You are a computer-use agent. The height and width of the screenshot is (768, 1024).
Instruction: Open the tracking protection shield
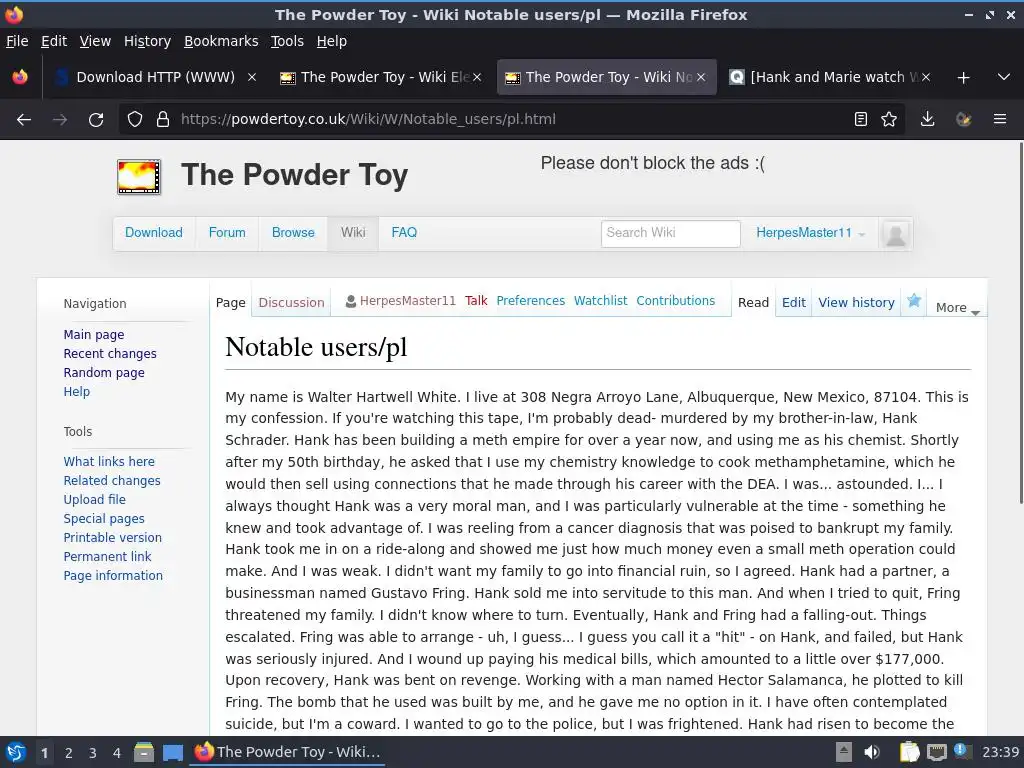click(135, 120)
